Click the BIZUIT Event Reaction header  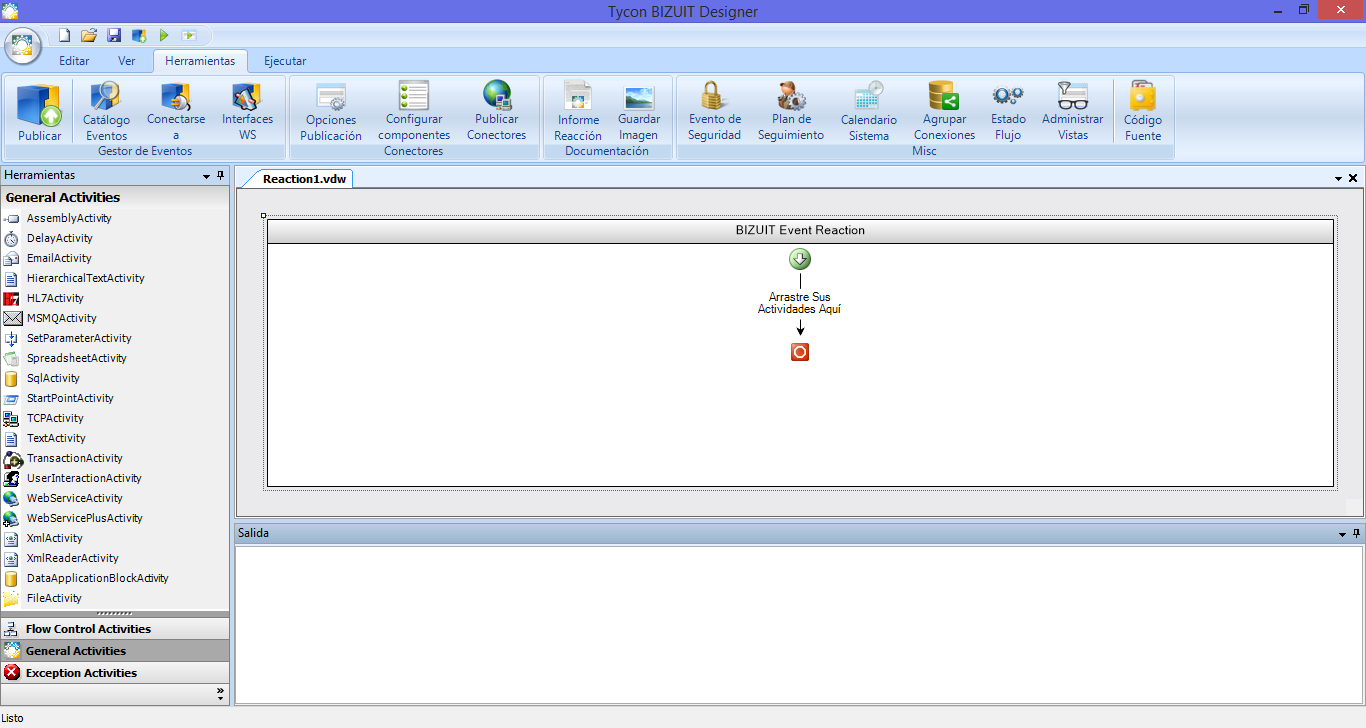point(800,230)
